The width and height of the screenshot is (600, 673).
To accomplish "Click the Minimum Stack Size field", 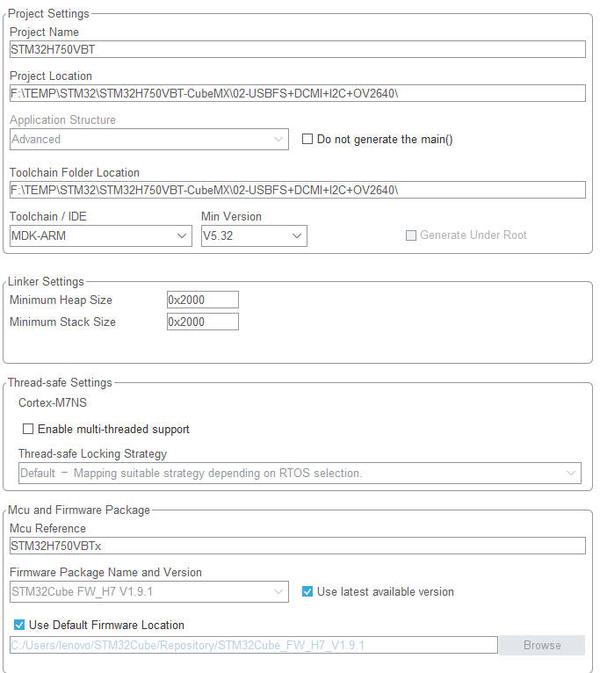I will [203, 322].
